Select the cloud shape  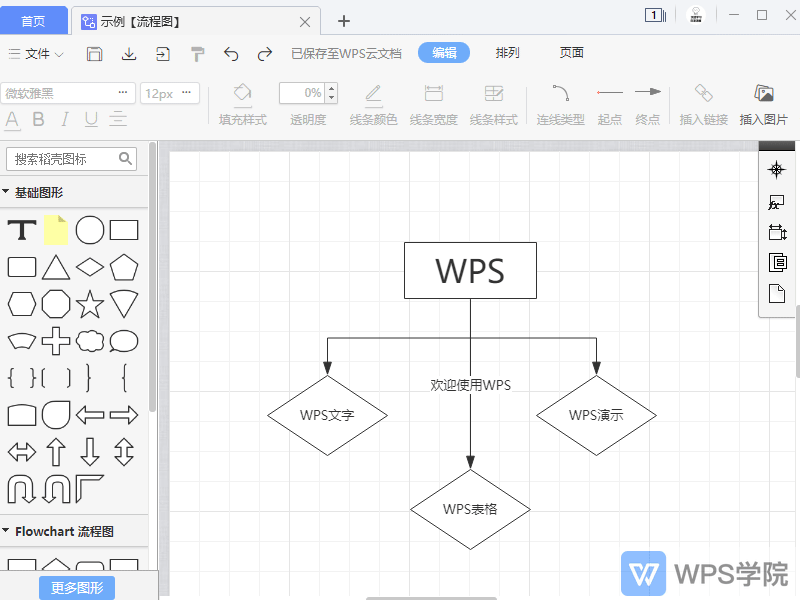coord(90,341)
